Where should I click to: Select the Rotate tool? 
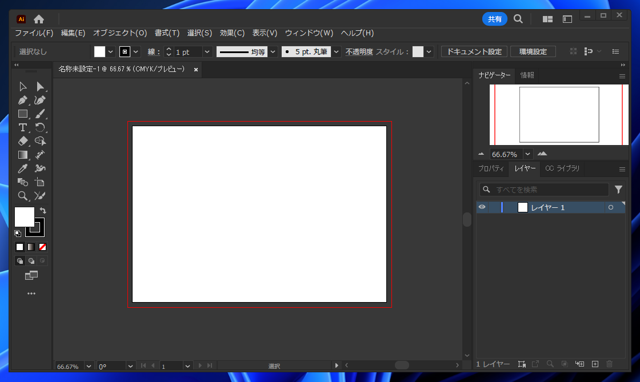click(40, 127)
